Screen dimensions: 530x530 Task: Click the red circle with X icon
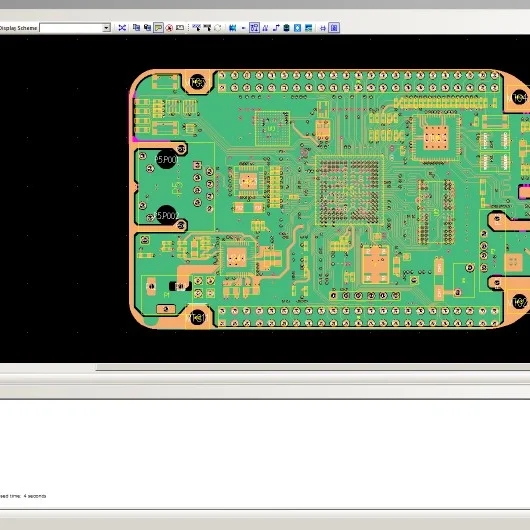169,28
